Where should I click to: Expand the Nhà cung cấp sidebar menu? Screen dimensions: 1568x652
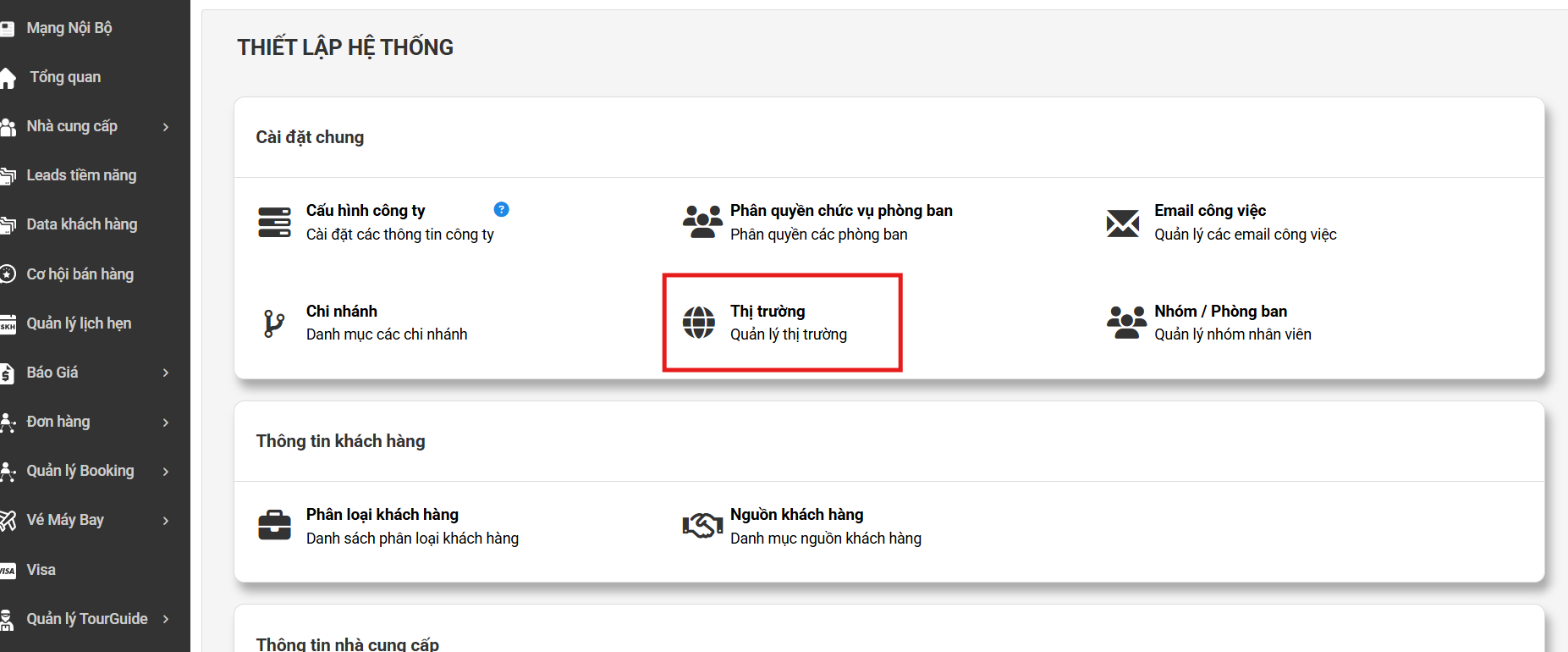click(x=166, y=127)
